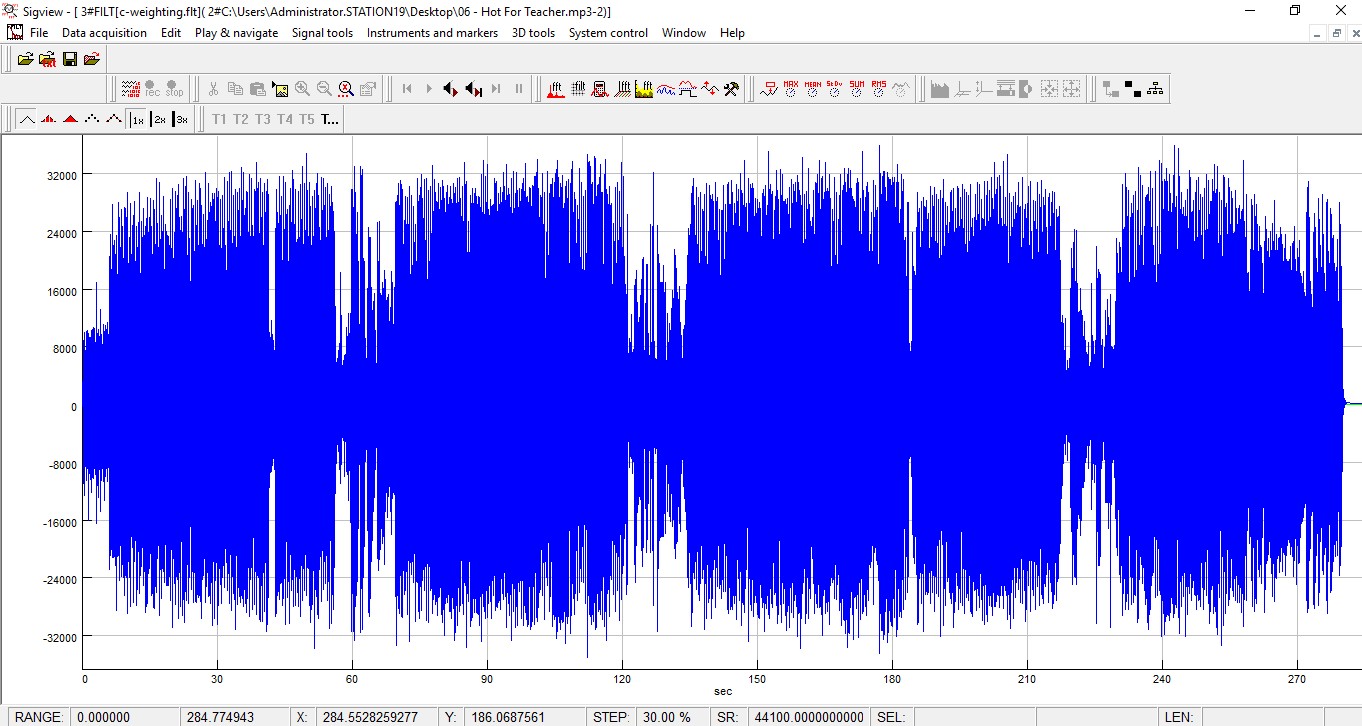Select the resample arrows icon
The image size is (1362, 726).
(709, 89)
